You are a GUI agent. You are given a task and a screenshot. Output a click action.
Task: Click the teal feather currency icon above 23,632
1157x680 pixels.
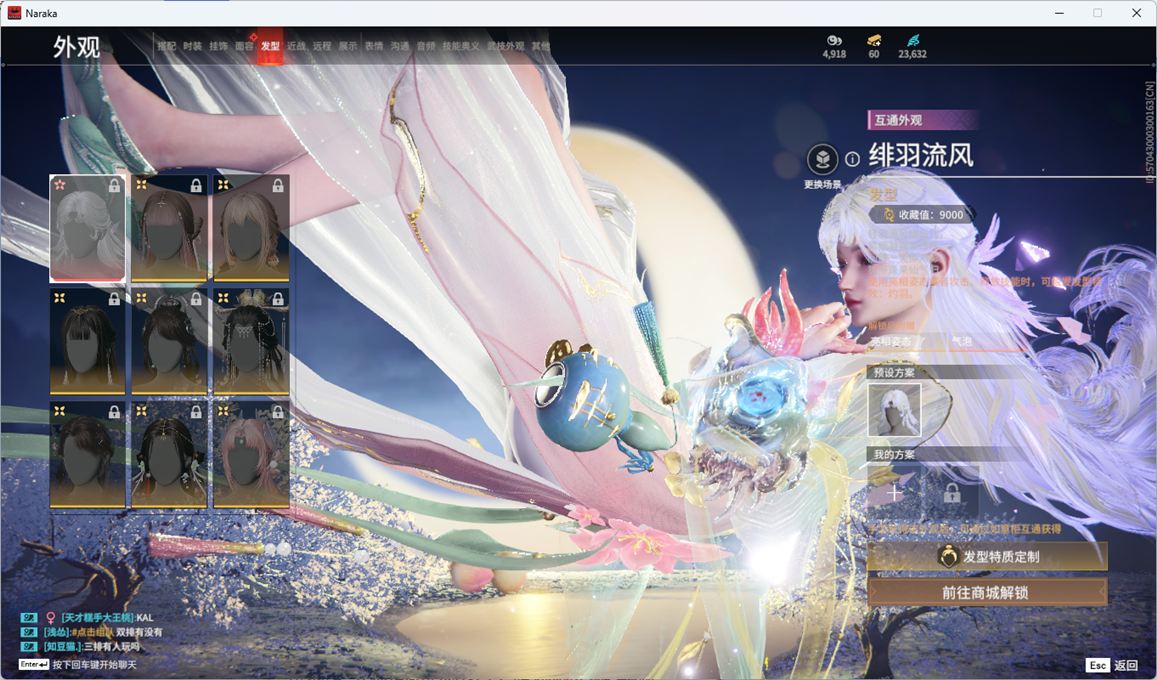(x=913, y=40)
